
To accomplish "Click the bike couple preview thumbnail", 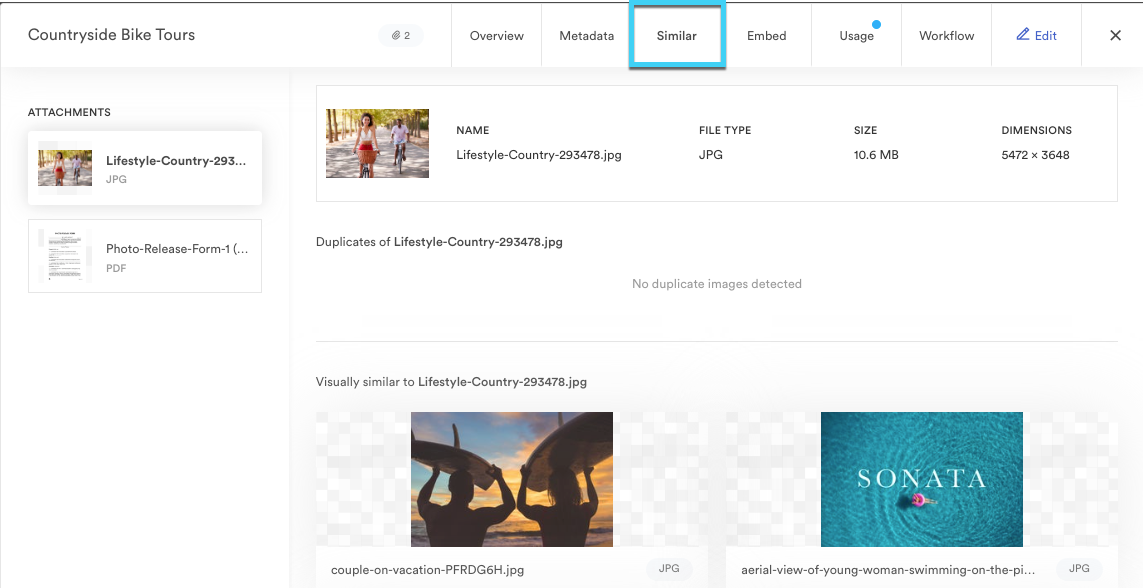I will 378,144.
